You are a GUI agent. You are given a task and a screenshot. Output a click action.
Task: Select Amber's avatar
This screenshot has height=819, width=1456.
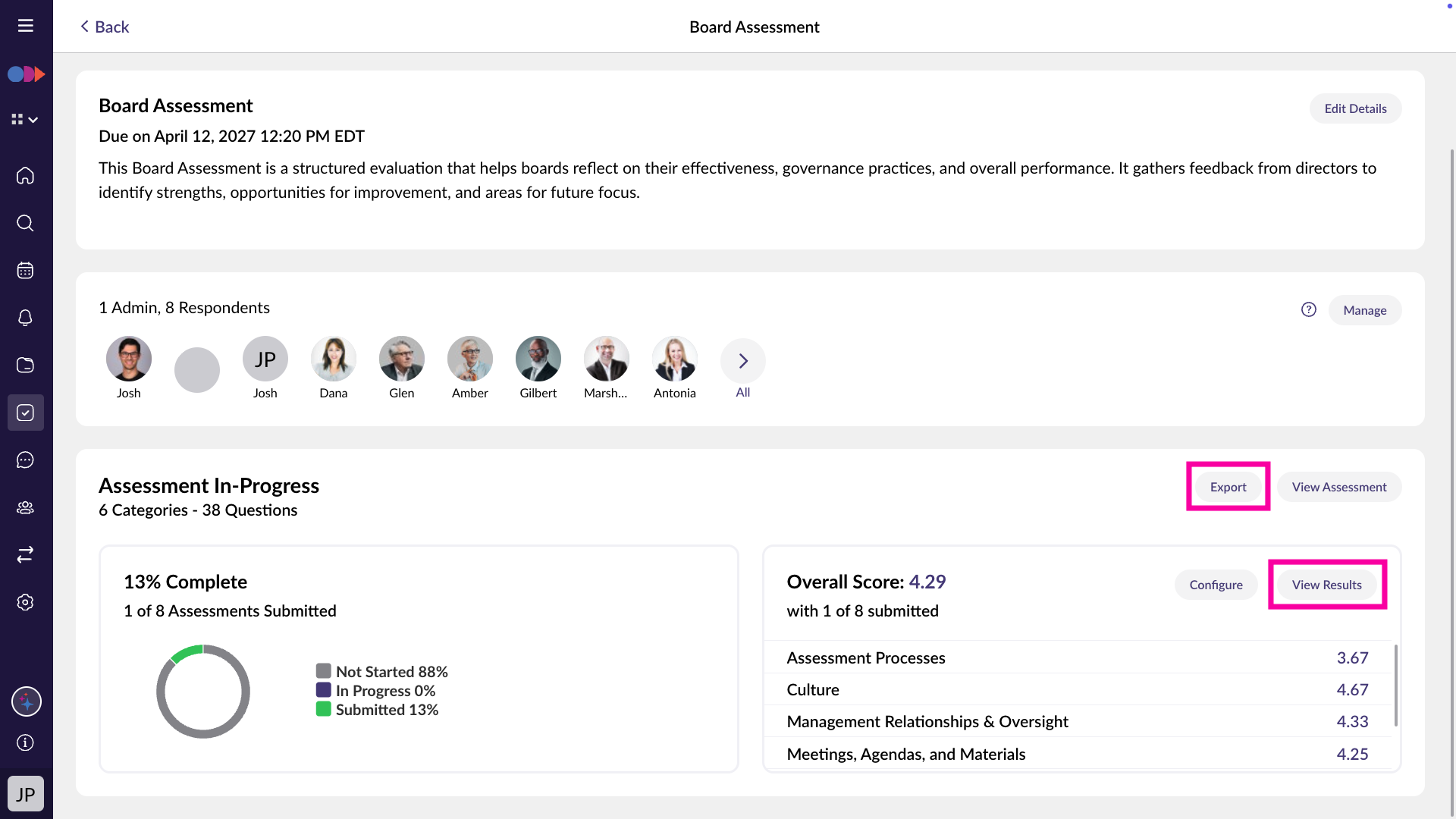pos(470,359)
